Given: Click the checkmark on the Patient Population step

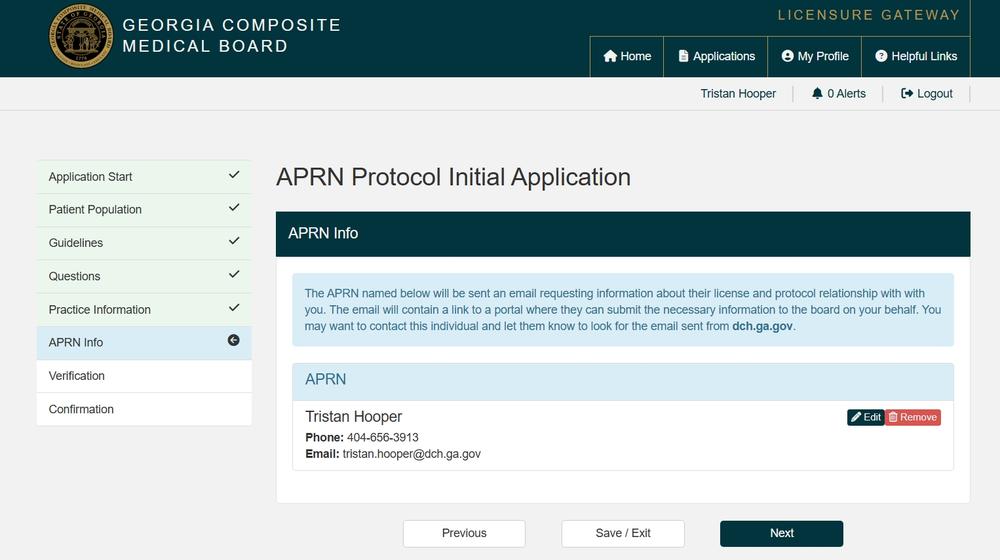Looking at the screenshot, I should point(234,208).
